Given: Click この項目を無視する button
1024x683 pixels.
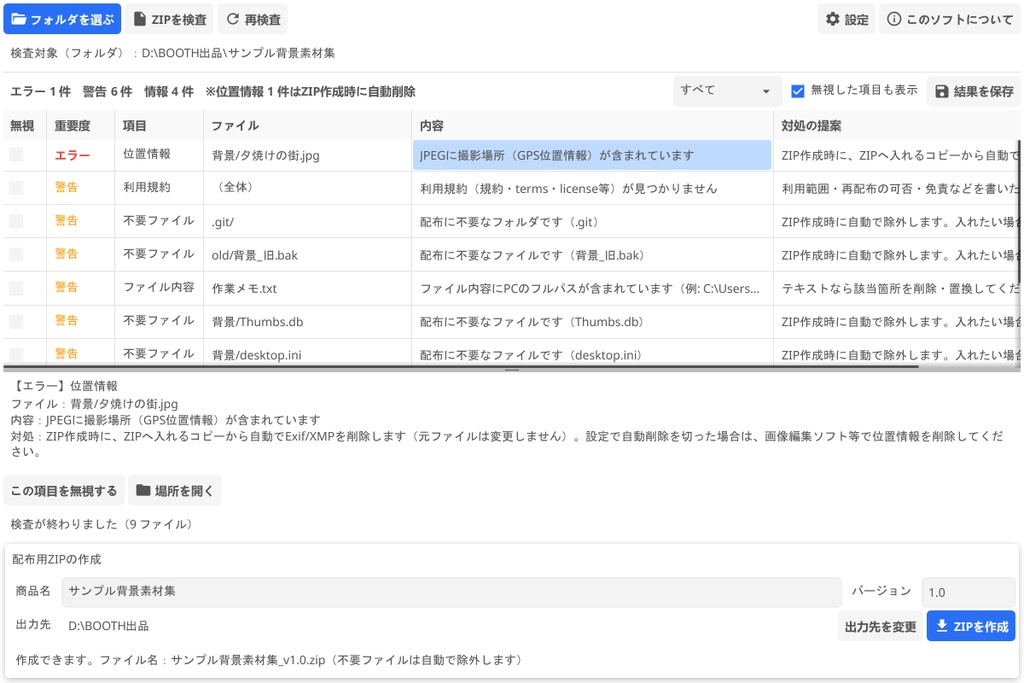Looking at the screenshot, I should (64, 490).
